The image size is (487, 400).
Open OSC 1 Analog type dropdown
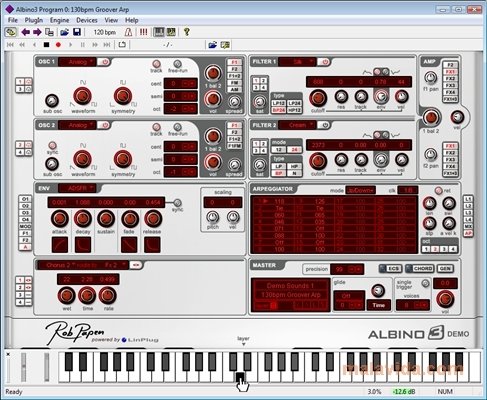78,62
